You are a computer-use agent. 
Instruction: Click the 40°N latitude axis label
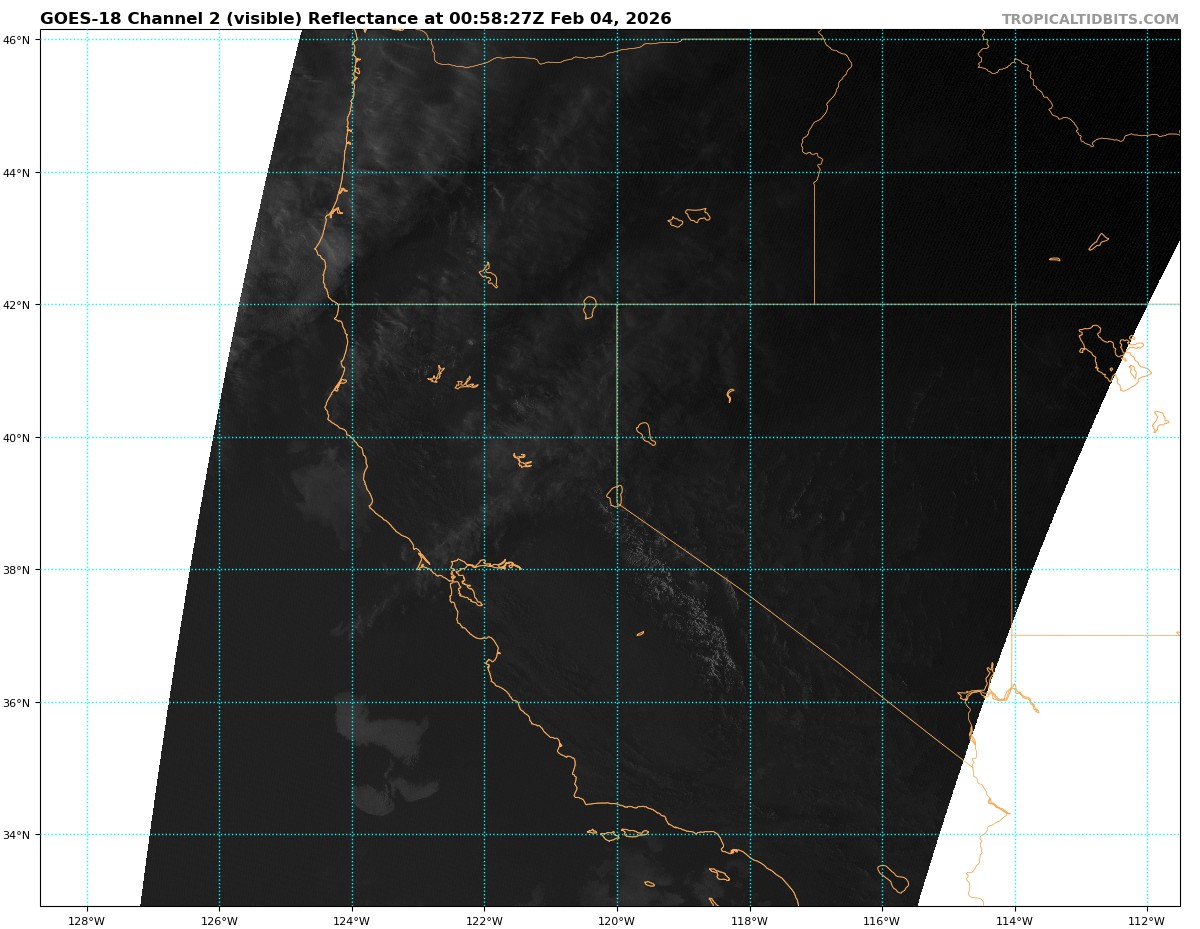[x=22, y=437]
